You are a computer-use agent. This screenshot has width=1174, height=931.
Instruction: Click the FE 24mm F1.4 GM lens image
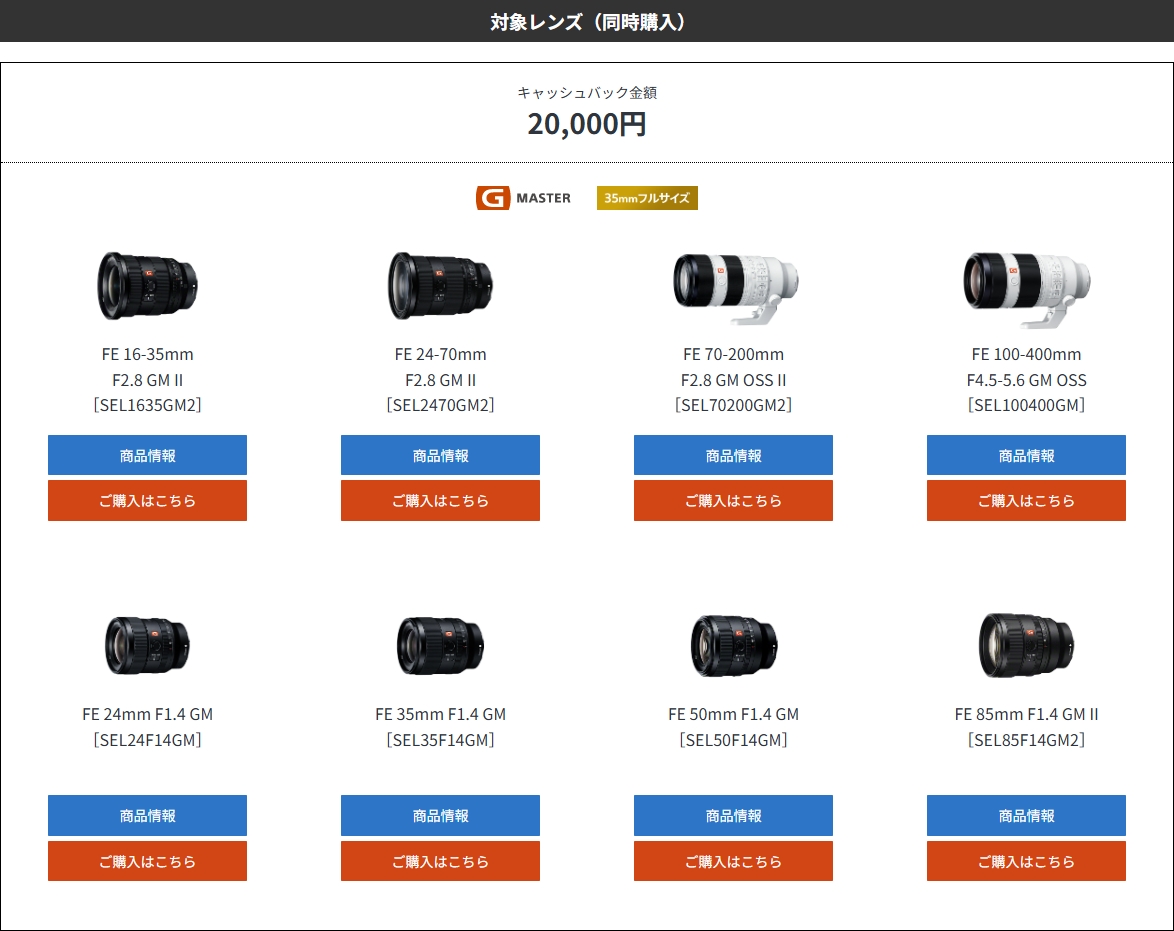point(147,645)
